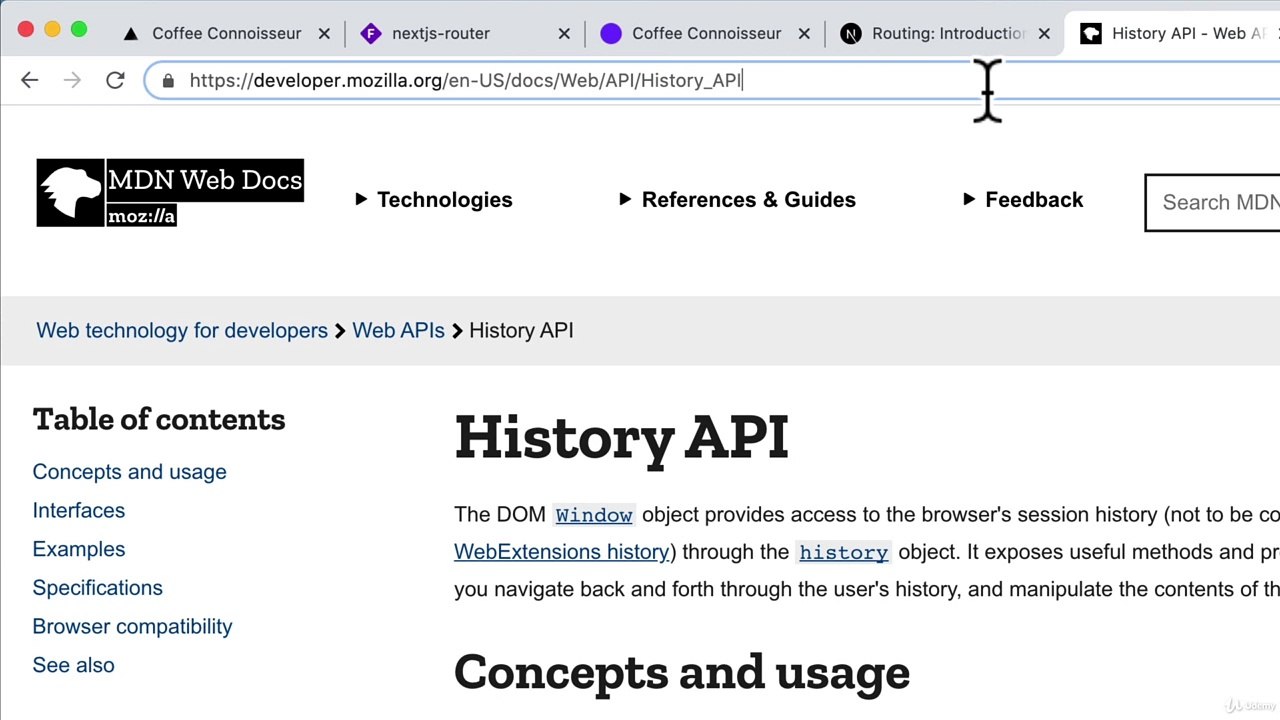Close the nextjs-router tab
The image size is (1280, 720).
[564, 33]
